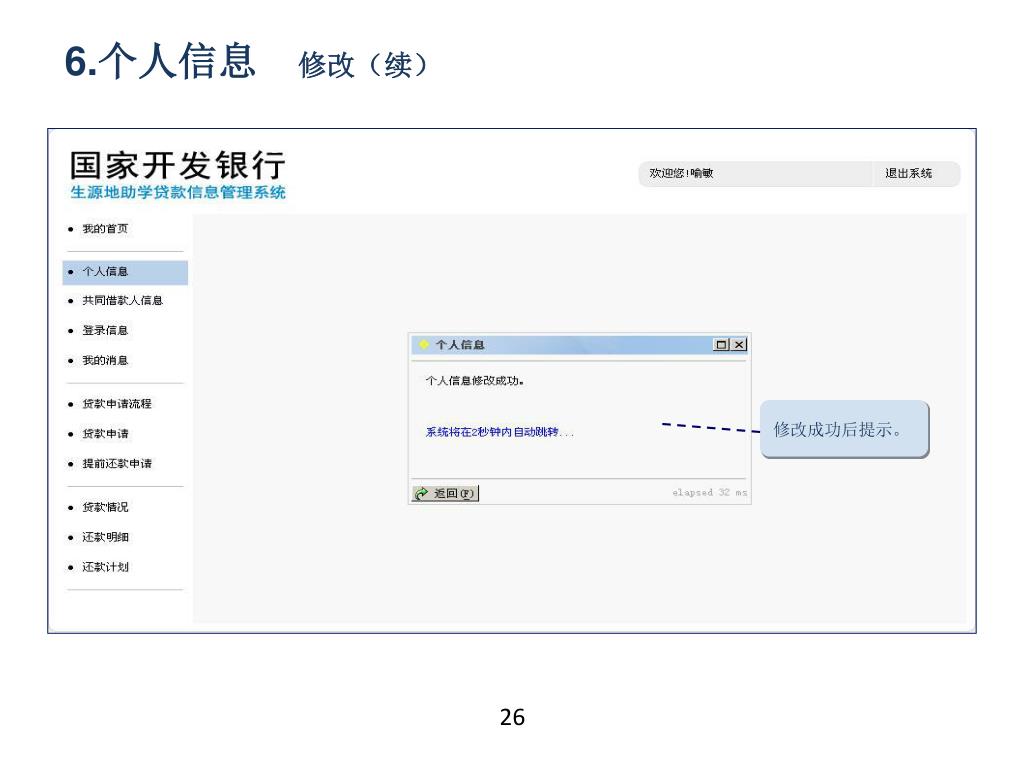Go to 登录信息 page
Image resolution: width=1024 pixels, height=768 pixels.
coord(105,330)
